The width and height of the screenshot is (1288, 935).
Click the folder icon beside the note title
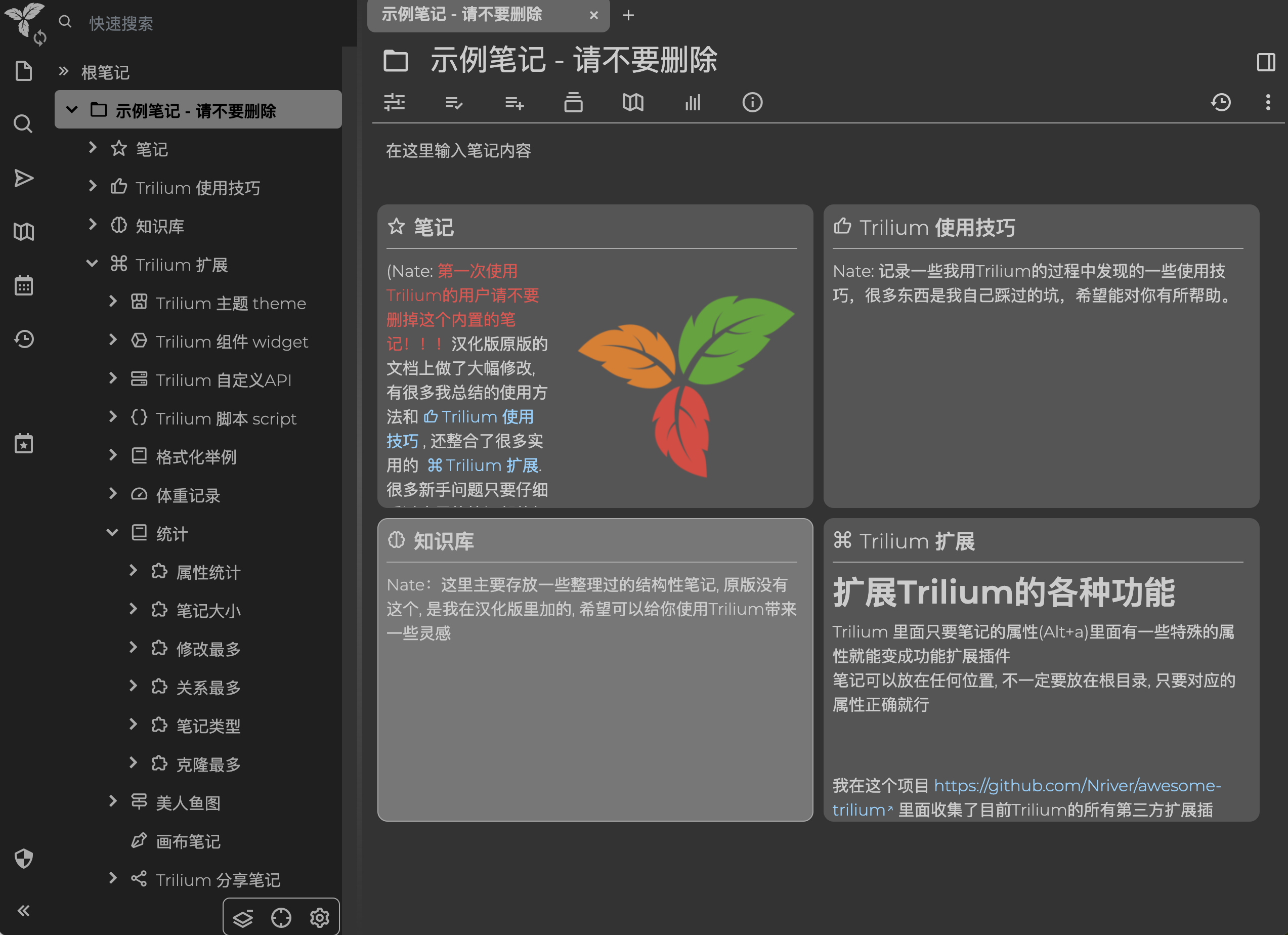[x=396, y=61]
